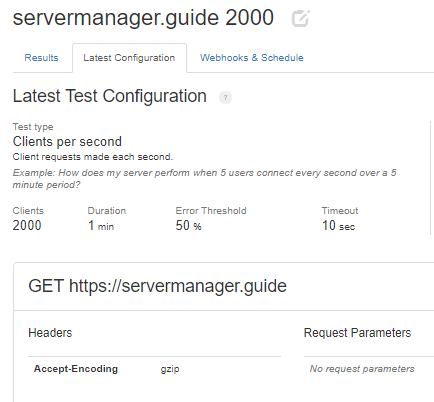Click the gzip header value
The image size is (434, 402).
(170, 369)
